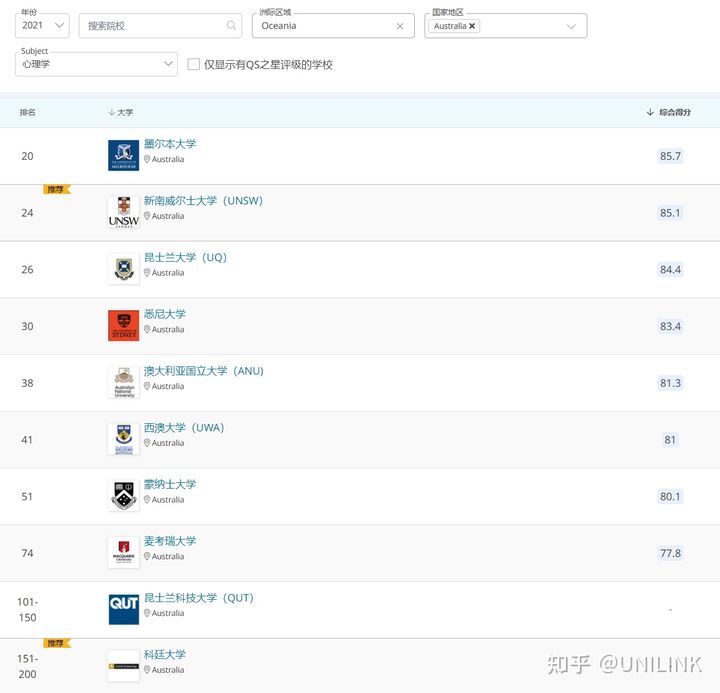This screenshot has width=720, height=693.
Task: Open 西澳大学 (UWA) link
Action: pos(184,428)
